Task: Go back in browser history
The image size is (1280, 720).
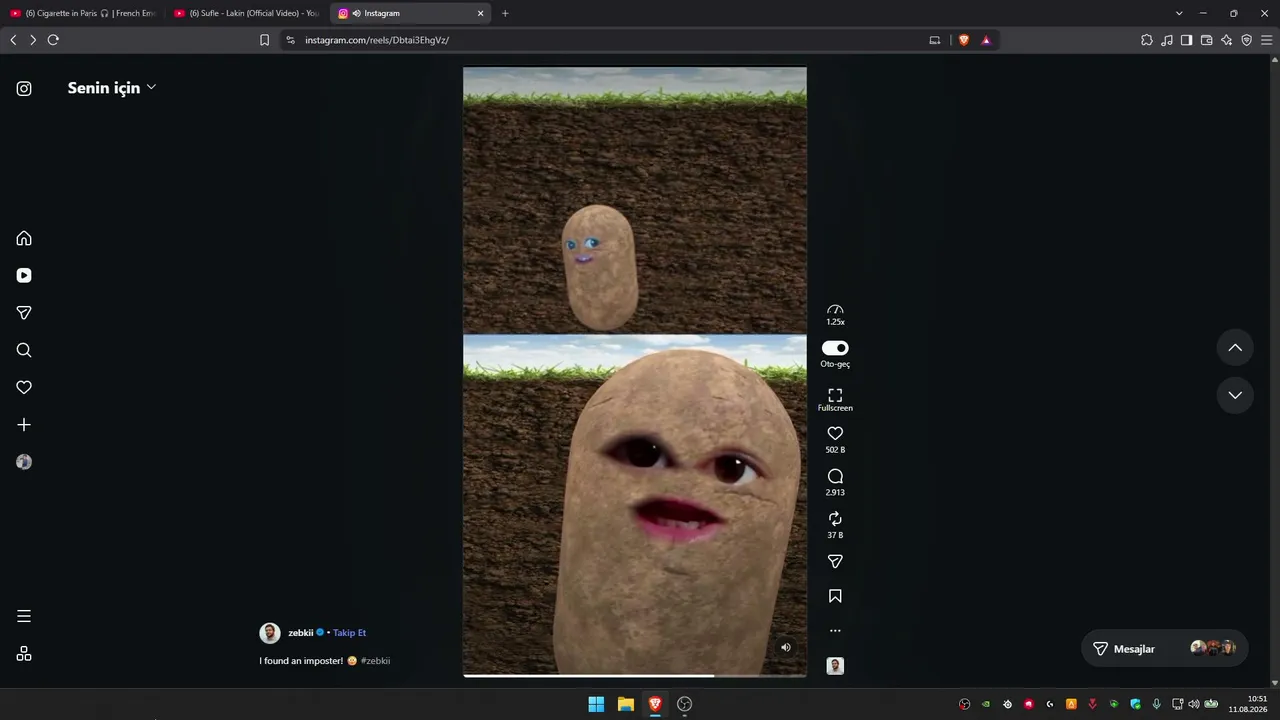Action: (x=13, y=40)
